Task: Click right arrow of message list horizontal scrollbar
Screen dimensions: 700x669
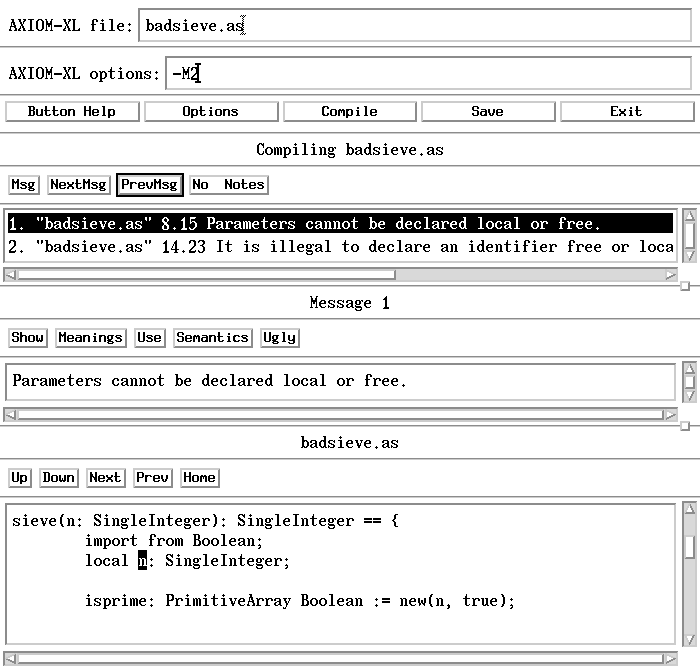Action: click(x=671, y=275)
